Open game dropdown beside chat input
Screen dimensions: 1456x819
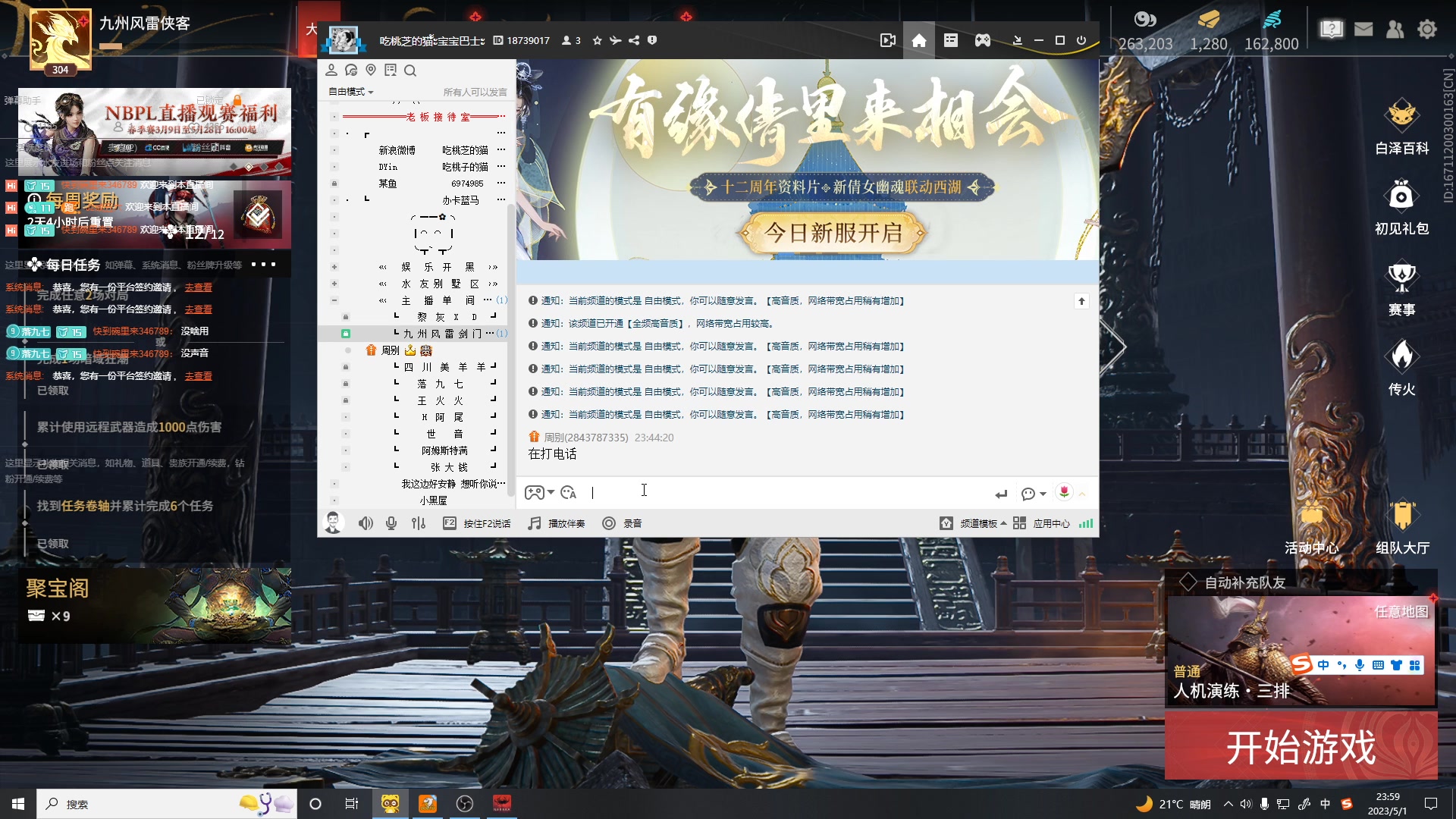539,493
